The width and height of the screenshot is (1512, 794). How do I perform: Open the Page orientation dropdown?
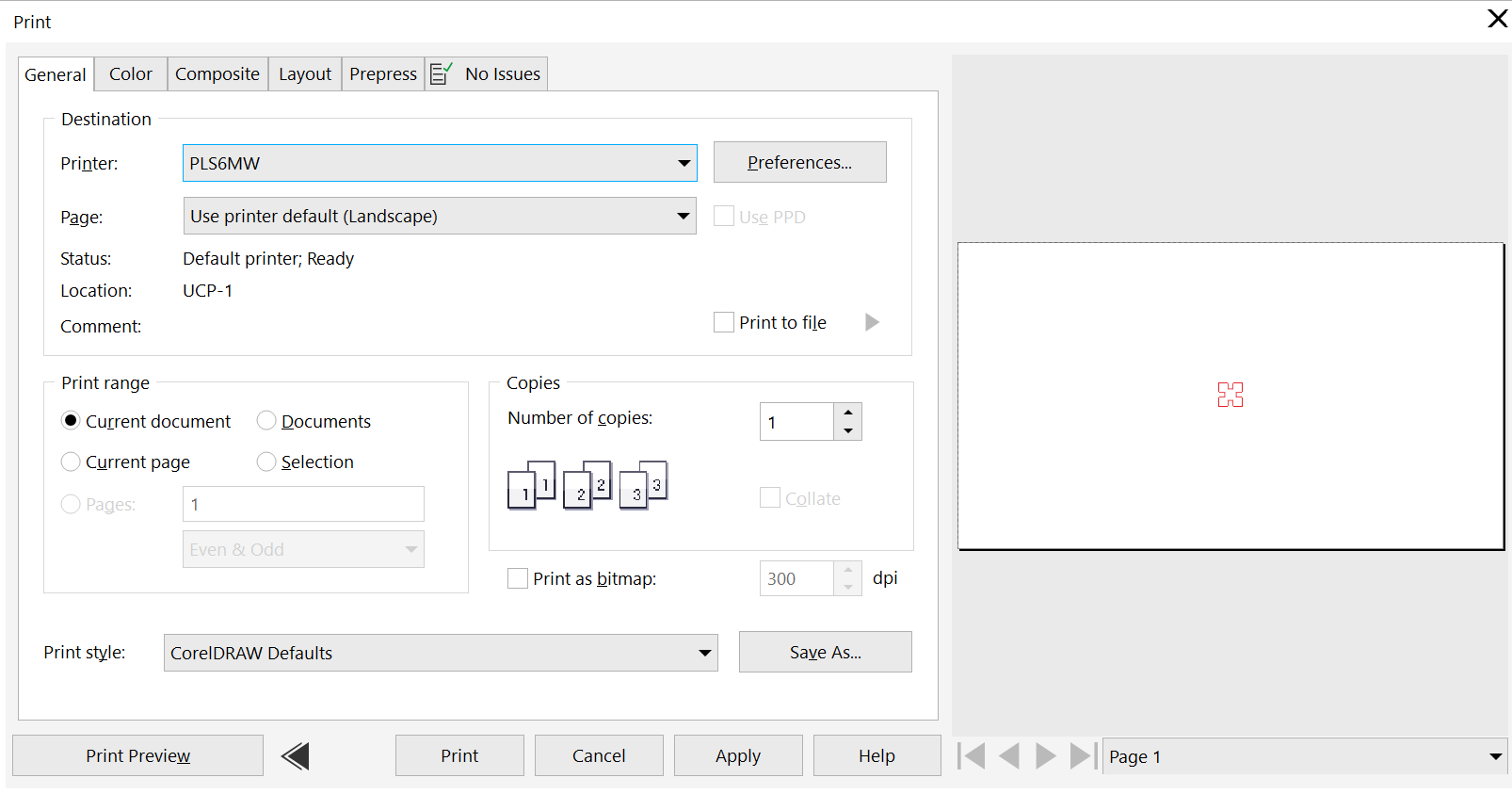click(x=684, y=216)
